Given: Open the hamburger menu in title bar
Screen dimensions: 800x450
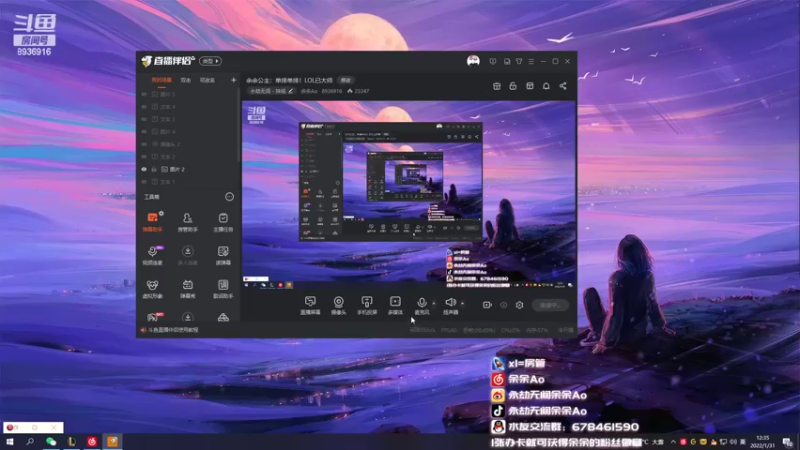Looking at the screenshot, I should pyautogui.click(x=531, y=61).
